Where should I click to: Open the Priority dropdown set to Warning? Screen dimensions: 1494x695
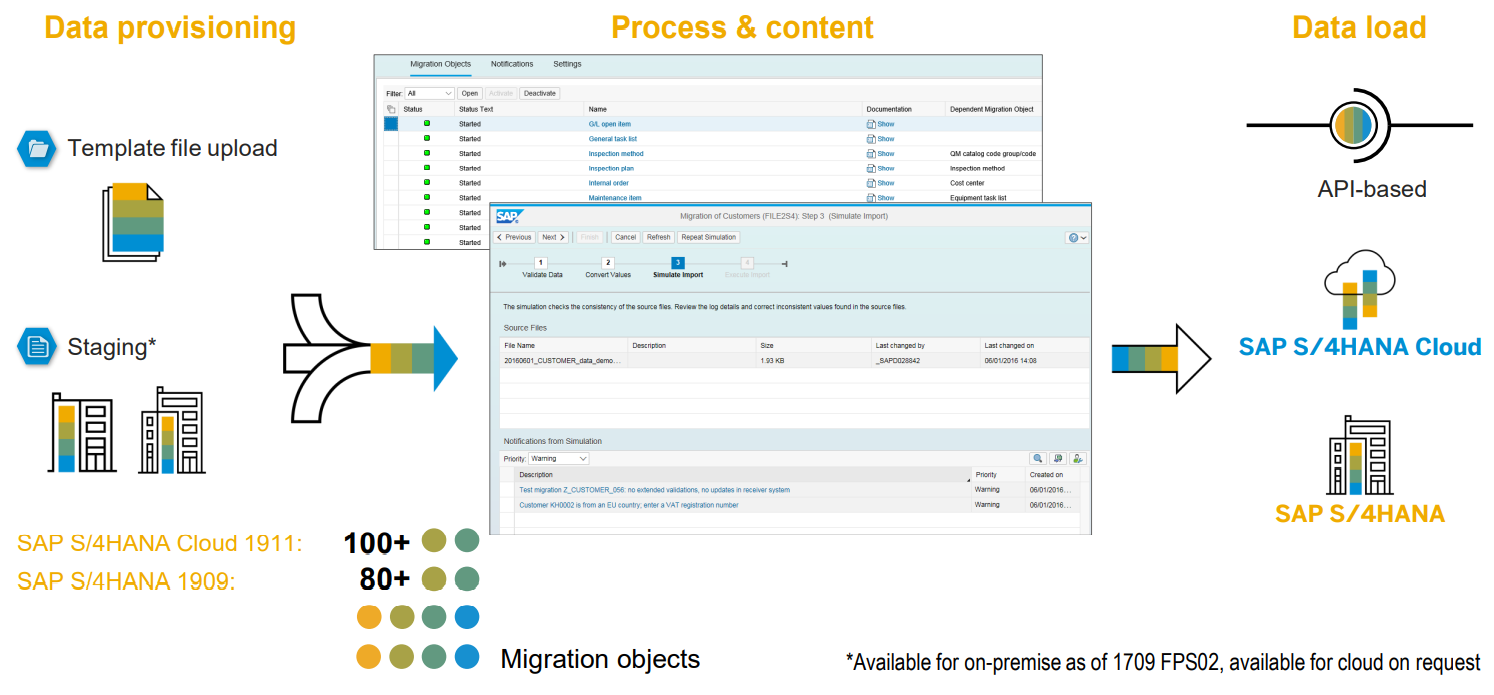click(x=558, y=458)
